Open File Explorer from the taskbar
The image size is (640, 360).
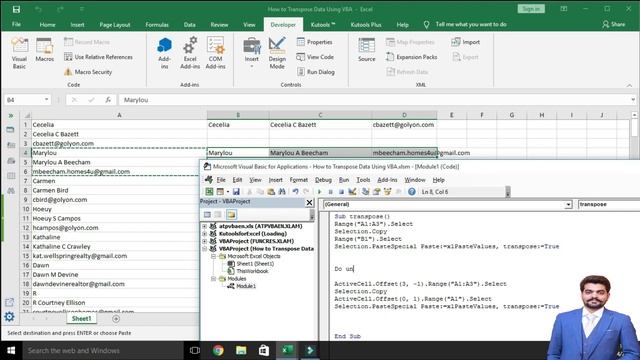241,350
